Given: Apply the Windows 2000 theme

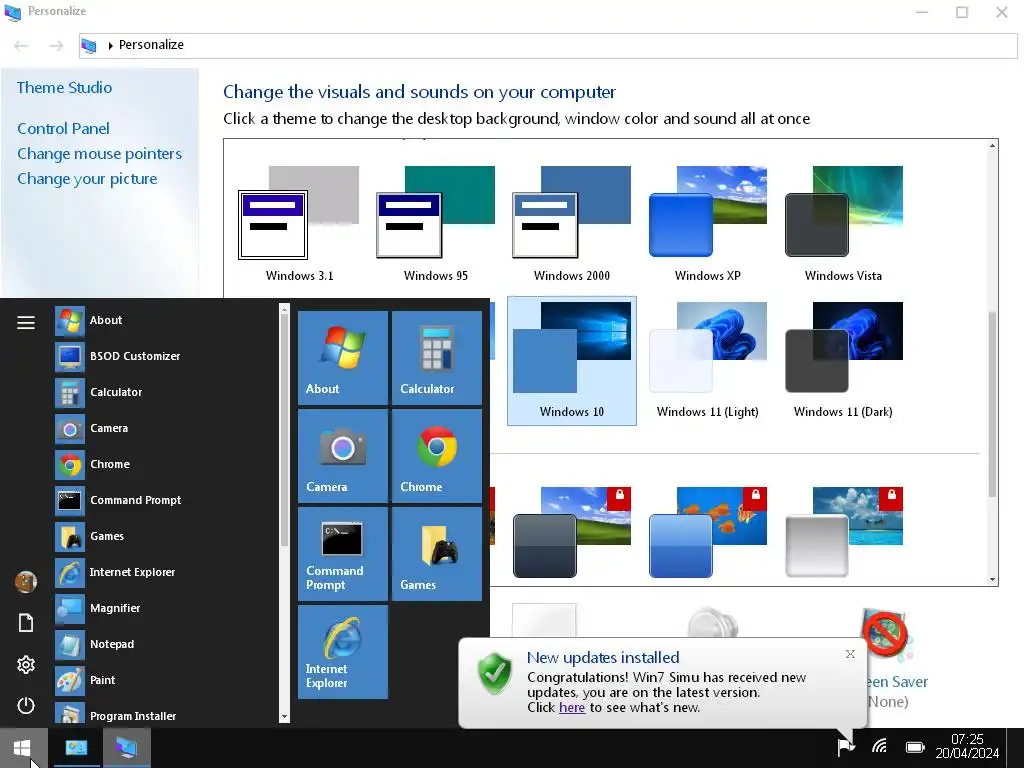Looking at the screenshot, I should tap(571, 225).
